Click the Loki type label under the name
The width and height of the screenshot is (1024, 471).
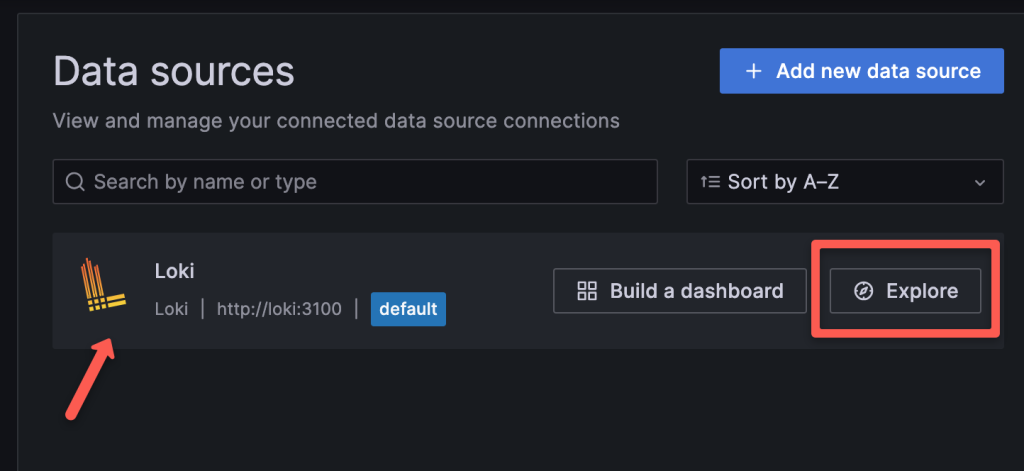pos(171,309)
